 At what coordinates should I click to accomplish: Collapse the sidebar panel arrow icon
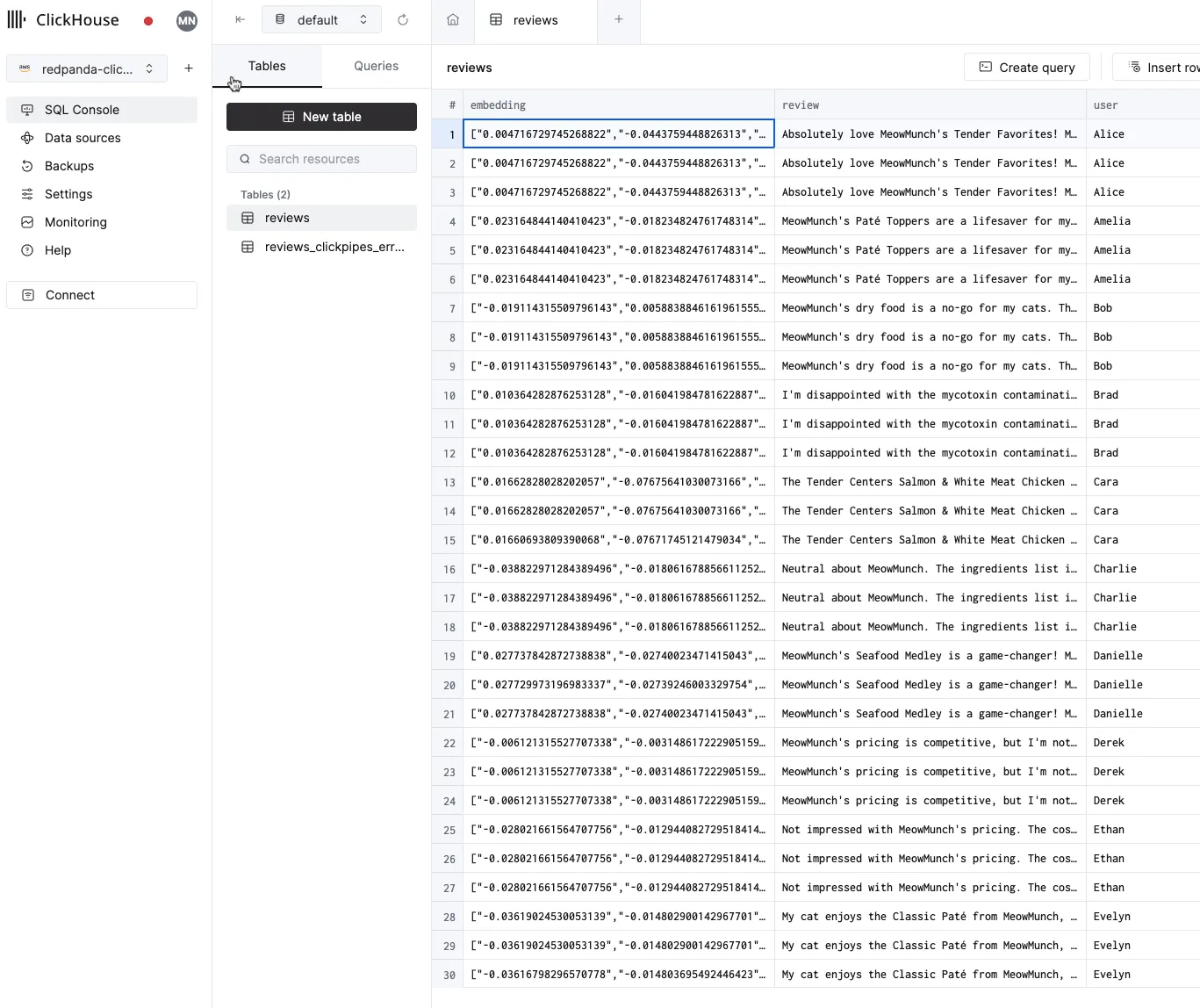(x=240, y=19)
